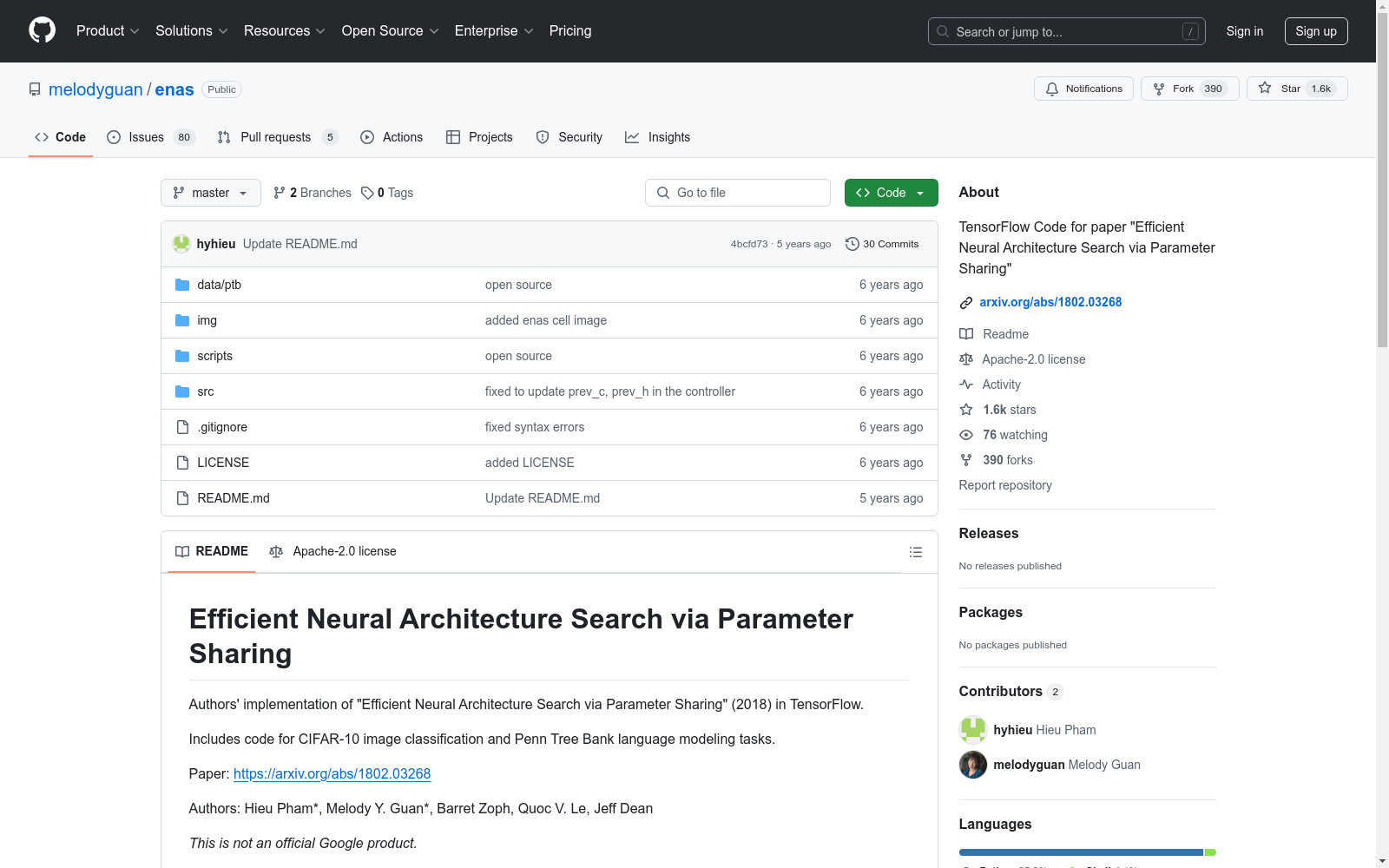This screenshot has height=868, width=1389.
Task: Open the melodyguan contributor avatar
Action: point(973,765)
